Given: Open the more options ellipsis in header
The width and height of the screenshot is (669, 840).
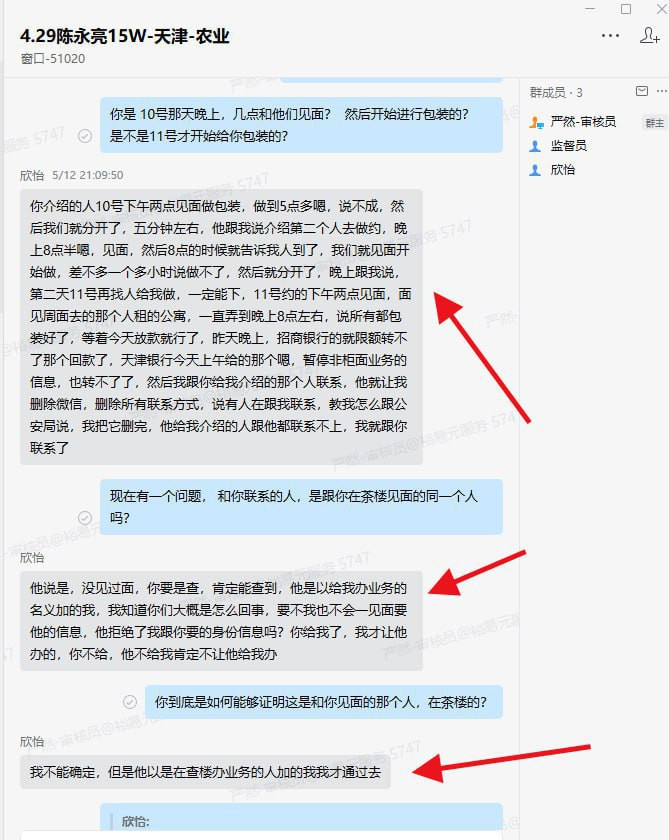Looking at the screenshot, I should tap(610, 36).
